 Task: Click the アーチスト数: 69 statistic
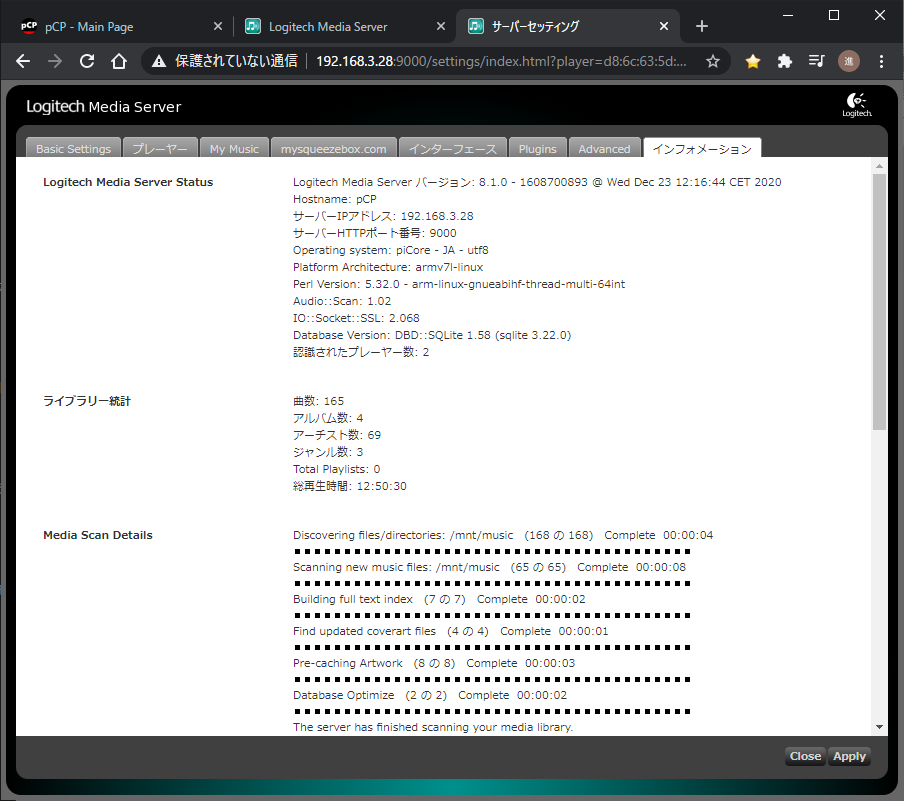[x=337, y=435]
